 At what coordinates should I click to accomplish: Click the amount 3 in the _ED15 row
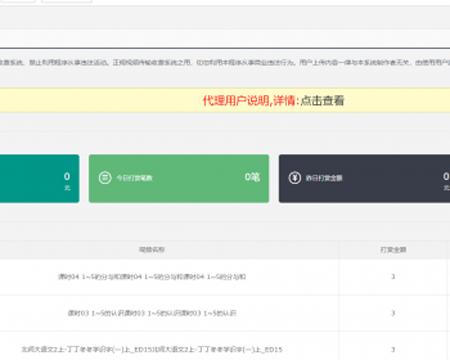coord(393,349)
